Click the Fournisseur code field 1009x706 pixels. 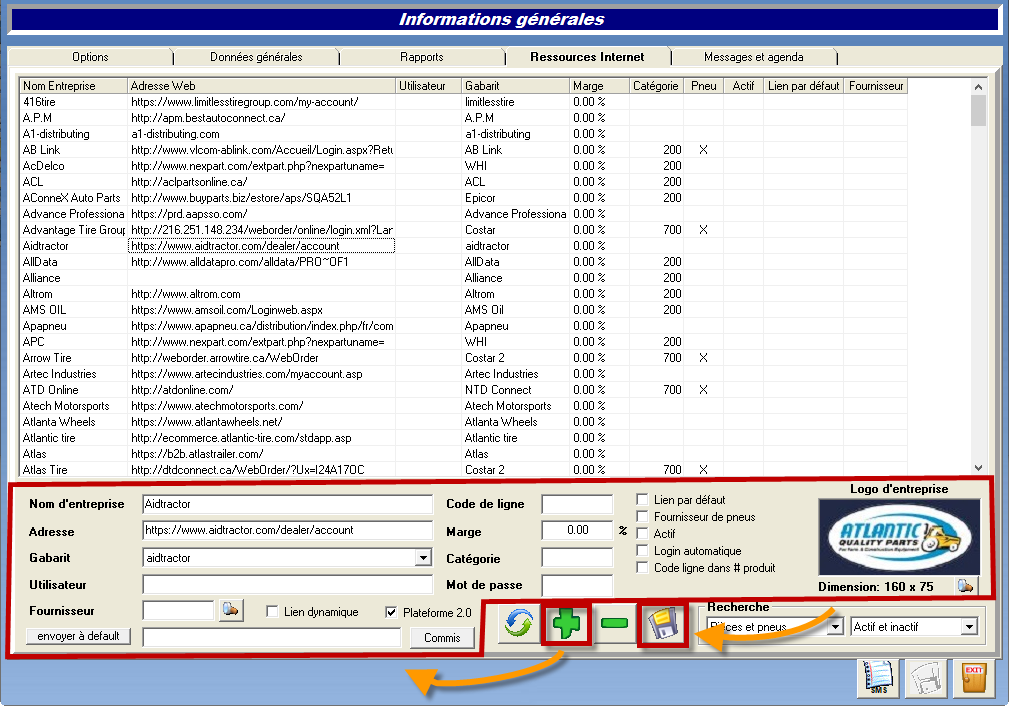click(x=178, y=610)
